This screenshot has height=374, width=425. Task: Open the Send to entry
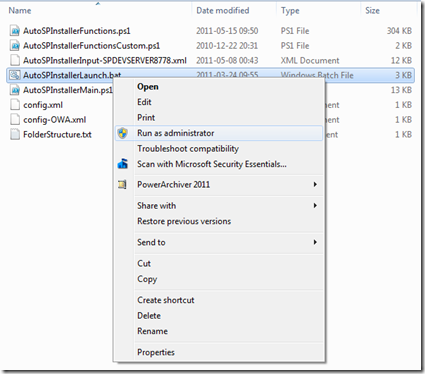(x=219, y=242)
